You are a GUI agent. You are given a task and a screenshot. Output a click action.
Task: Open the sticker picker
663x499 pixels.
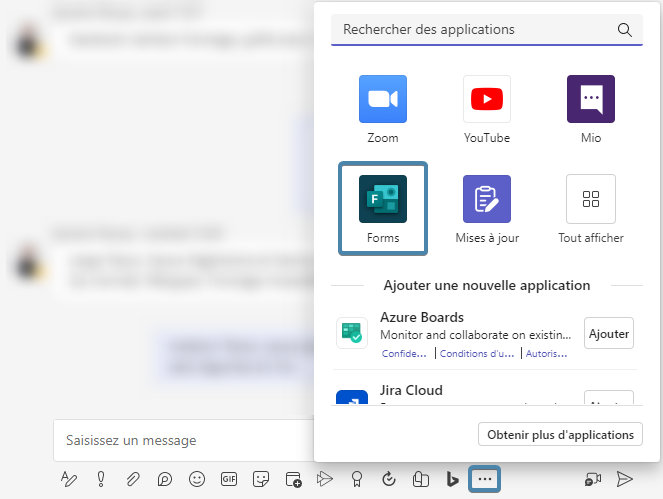(261, 479)
